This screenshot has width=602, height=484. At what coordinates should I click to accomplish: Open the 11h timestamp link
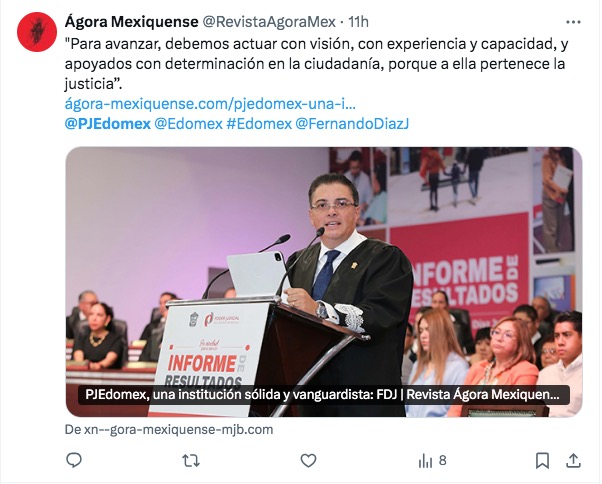pyautogui.click(x=358, y=22)
